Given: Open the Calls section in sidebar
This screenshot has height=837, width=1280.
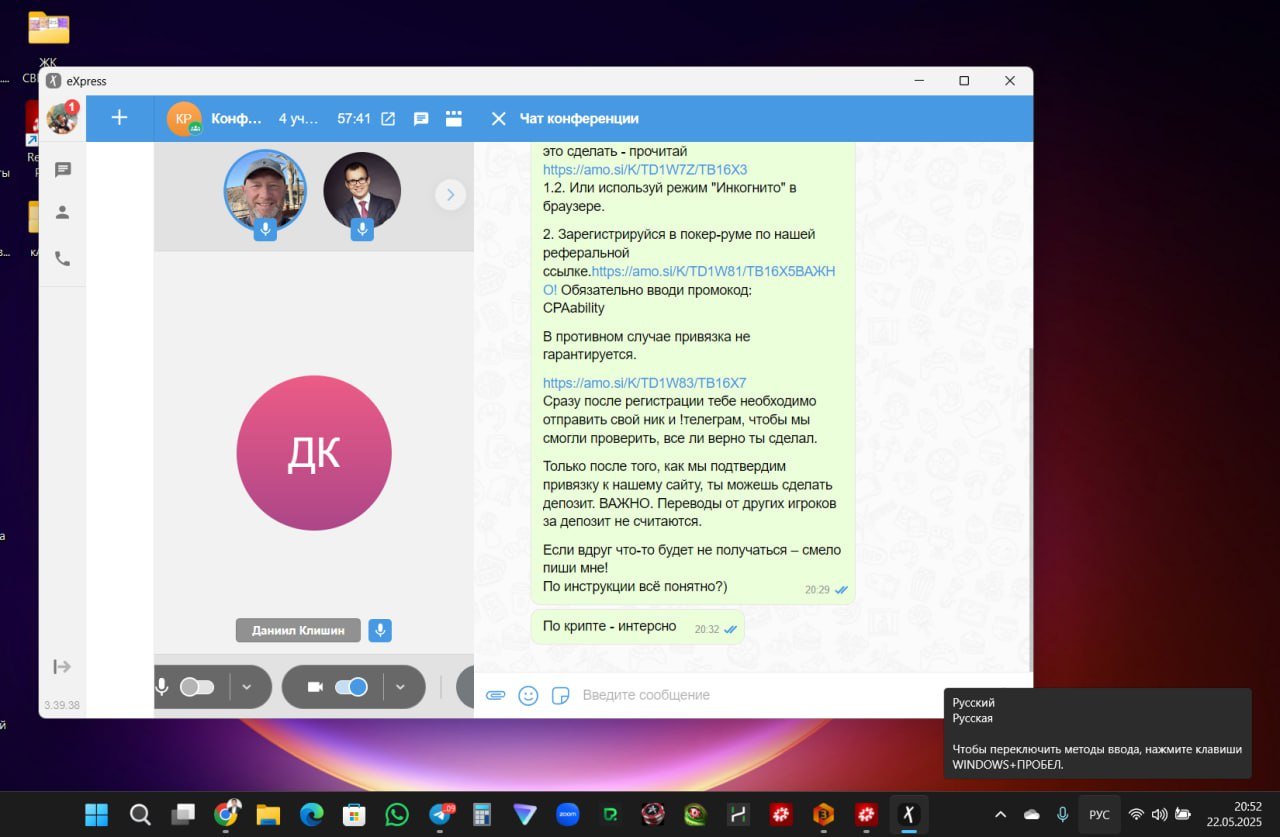Looking at the screenshot, I should pos(63,258).
